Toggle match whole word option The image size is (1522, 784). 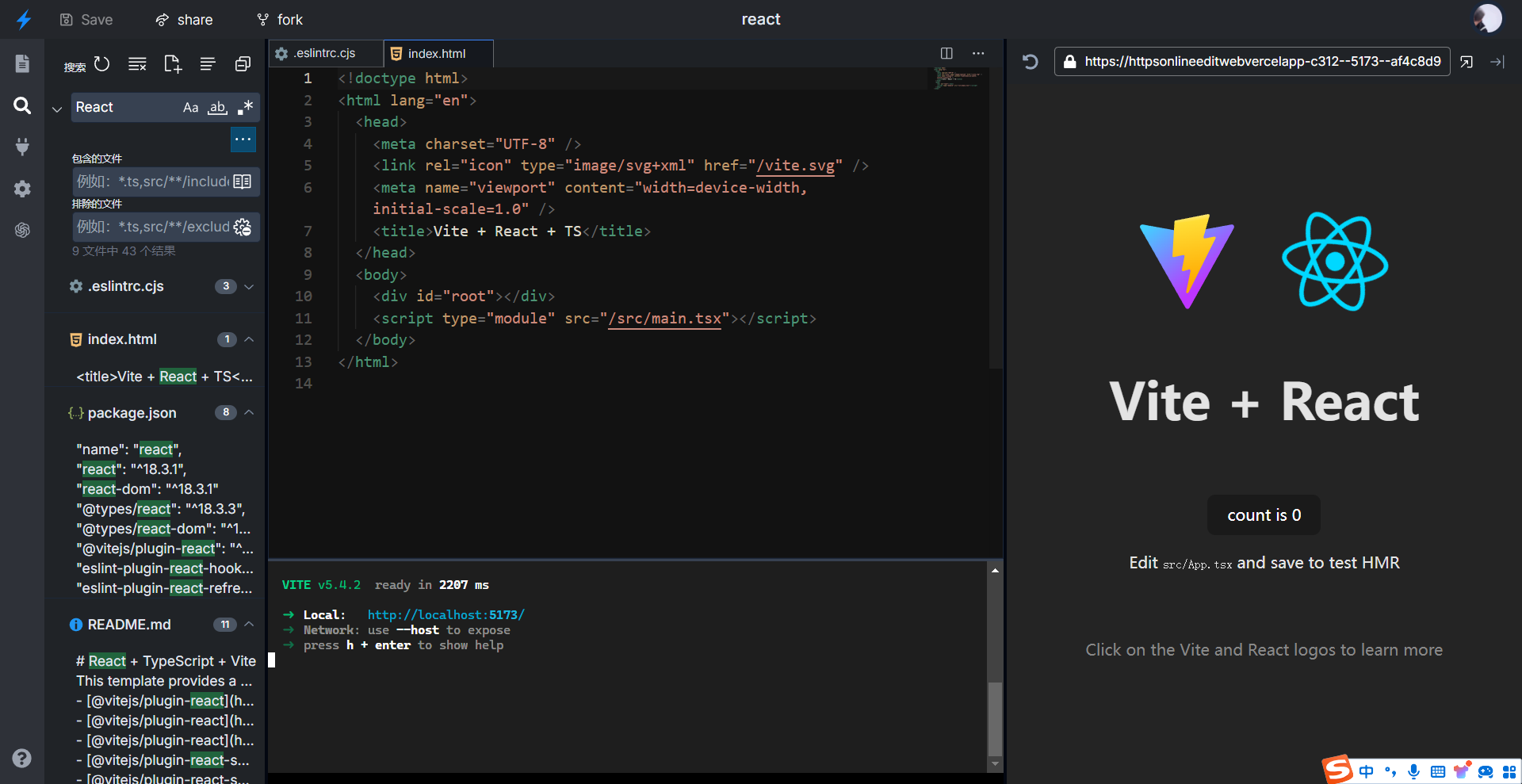point(218,108)
